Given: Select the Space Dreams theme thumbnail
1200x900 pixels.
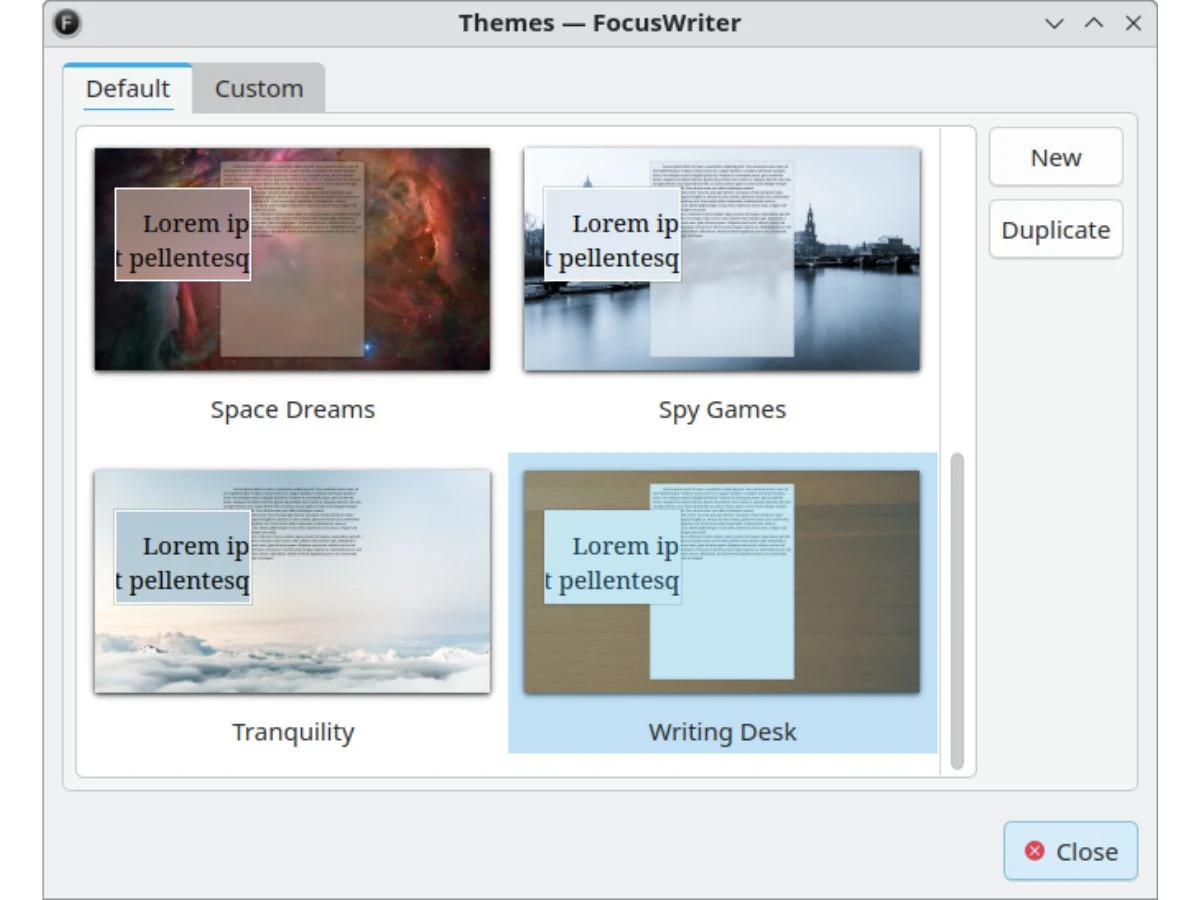Looking at the screenshot, I should click(x=292, y=260).
